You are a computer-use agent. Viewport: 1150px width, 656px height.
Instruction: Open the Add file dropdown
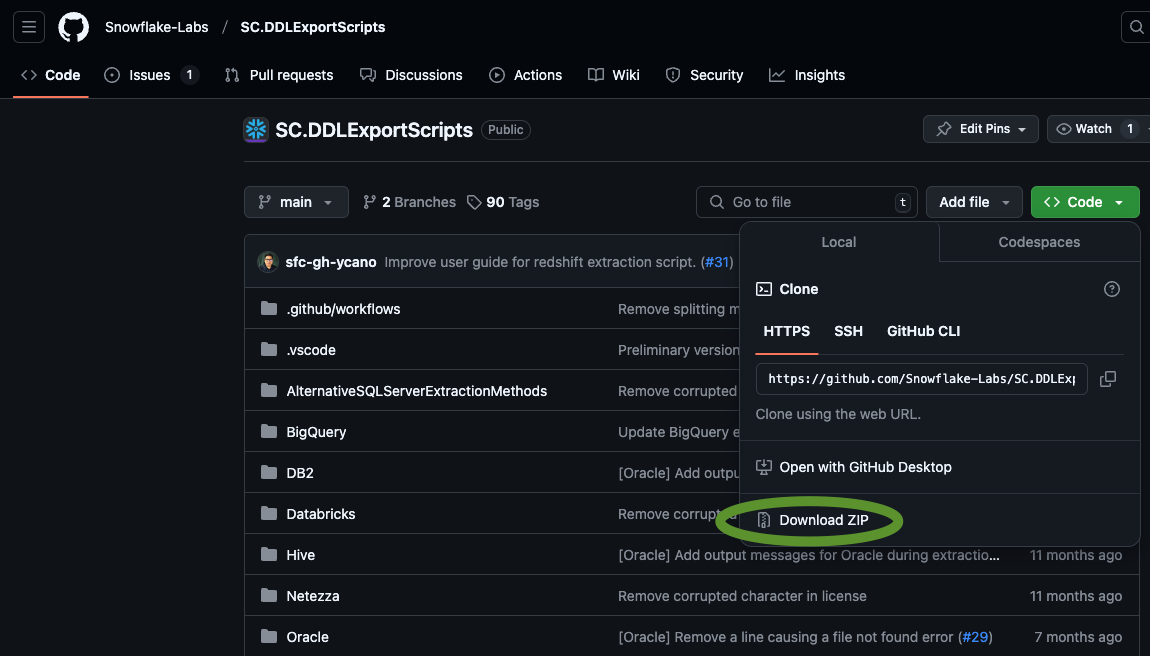(974, 202)
